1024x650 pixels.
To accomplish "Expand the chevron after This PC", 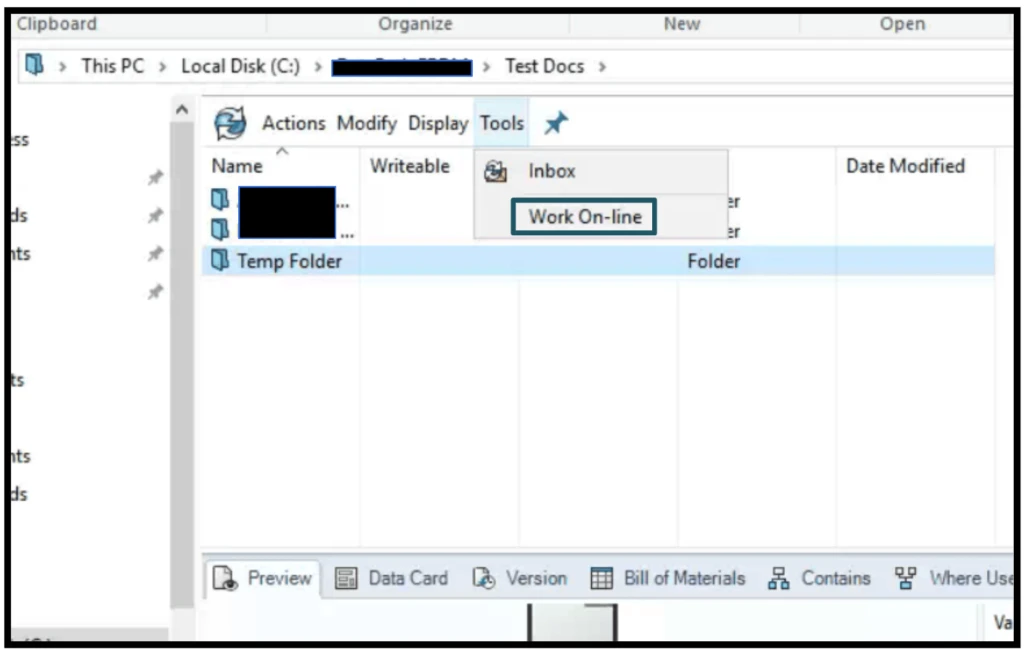I will pos(163,66).
